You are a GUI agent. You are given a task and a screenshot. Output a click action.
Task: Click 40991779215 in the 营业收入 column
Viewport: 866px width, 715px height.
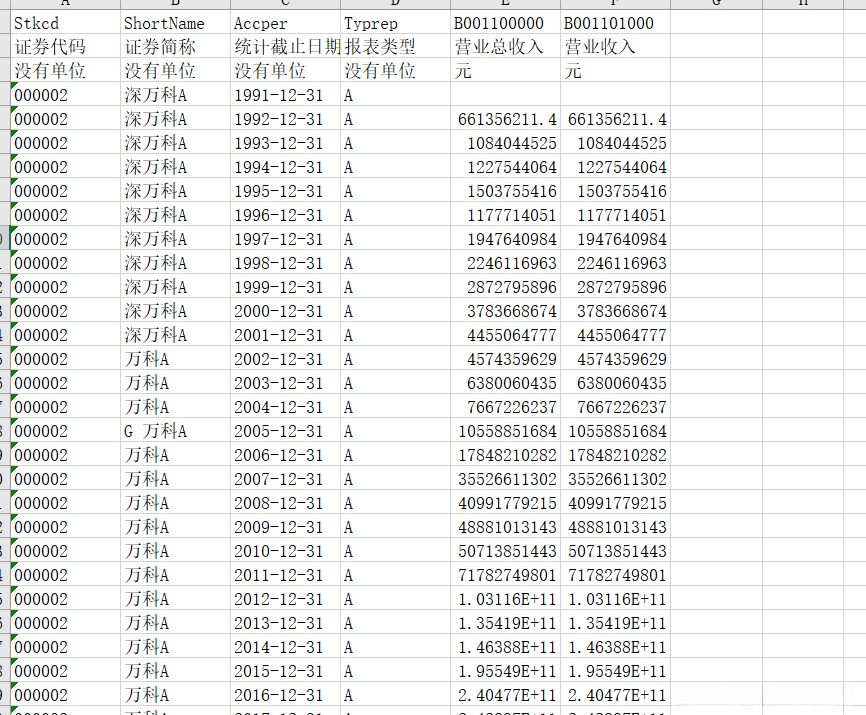coord(615,503)
